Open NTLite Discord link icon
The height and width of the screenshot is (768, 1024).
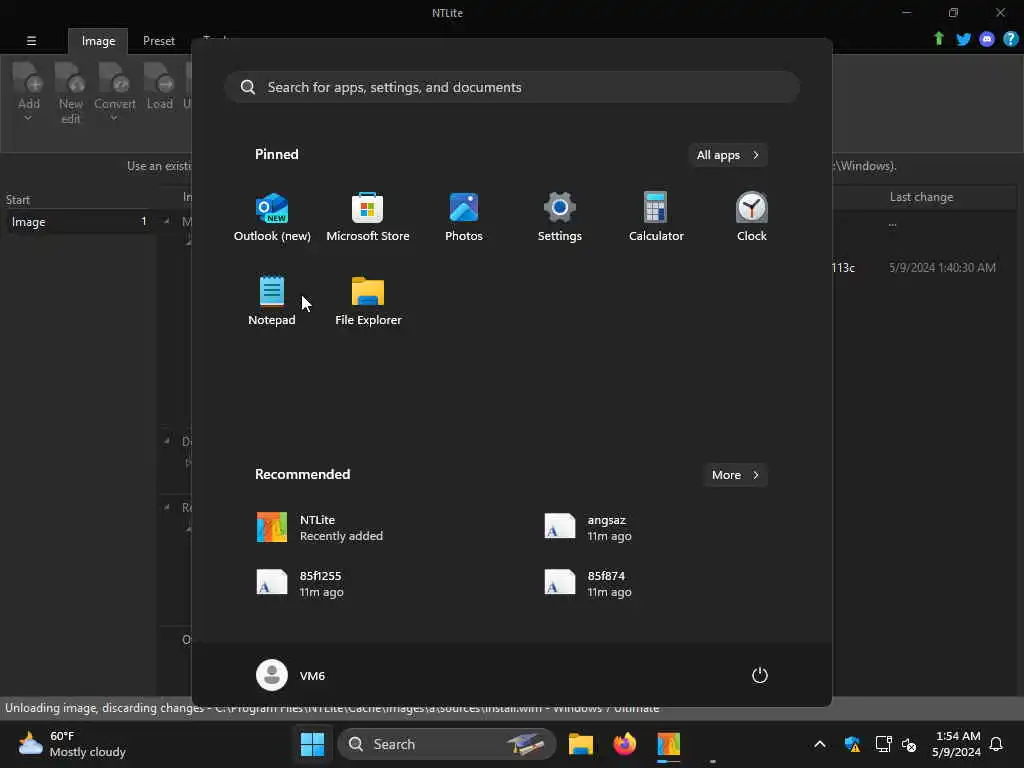pos(987,39)
